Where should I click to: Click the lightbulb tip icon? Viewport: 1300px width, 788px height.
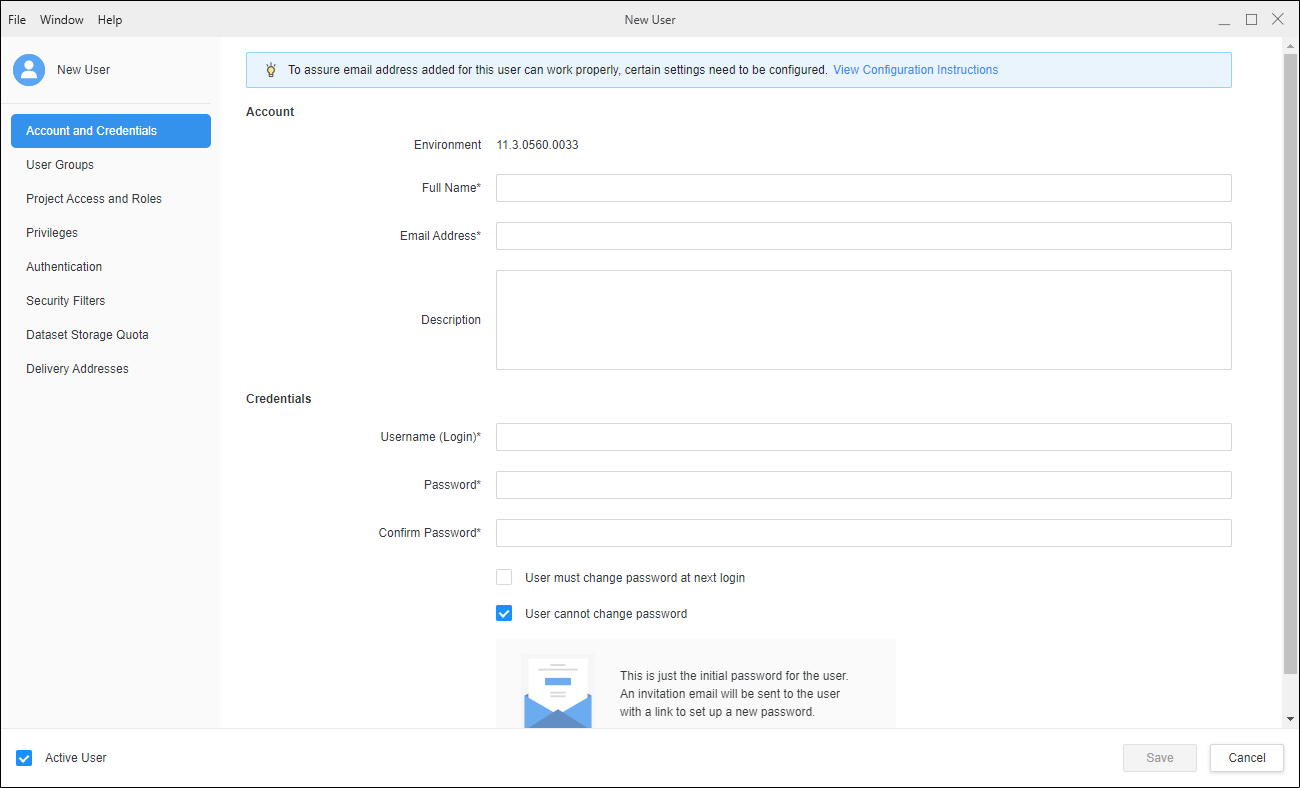[x=270, y=70]
